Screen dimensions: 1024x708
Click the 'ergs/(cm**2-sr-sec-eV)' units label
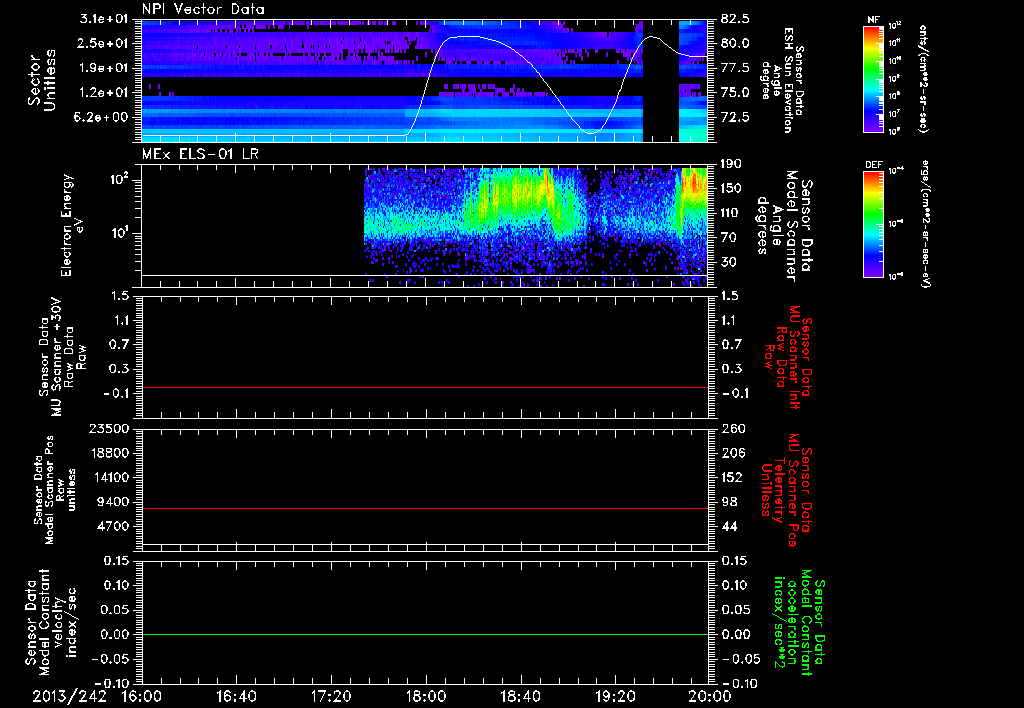click(x=925, y=223)
